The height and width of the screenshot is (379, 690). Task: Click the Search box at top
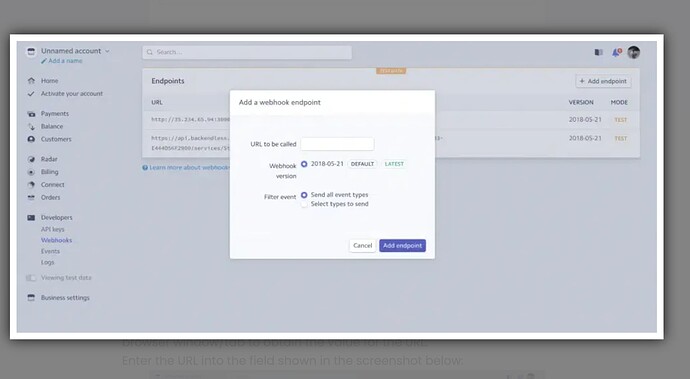[x=247, y=52]
